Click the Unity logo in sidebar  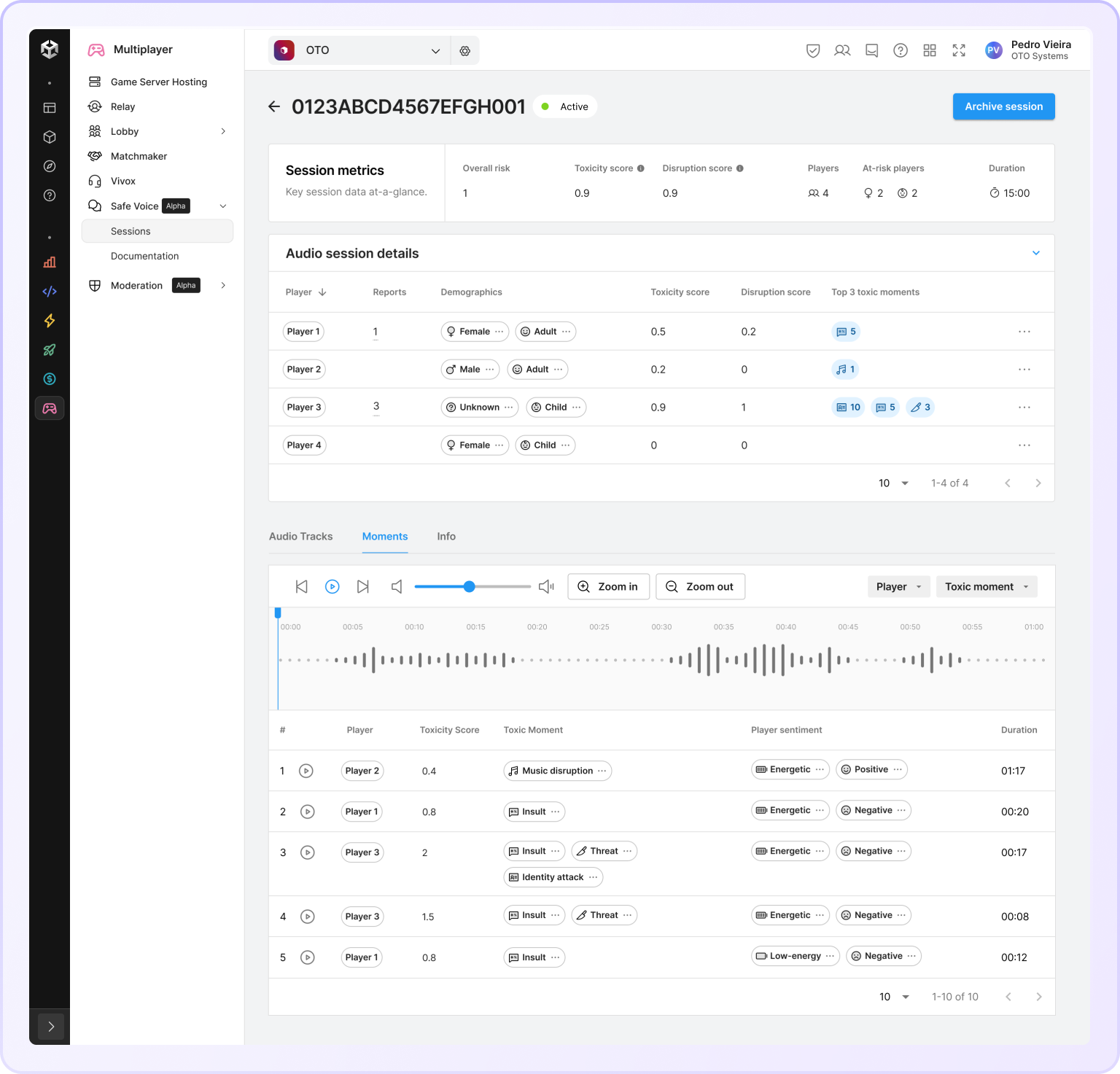click(50, 50)
